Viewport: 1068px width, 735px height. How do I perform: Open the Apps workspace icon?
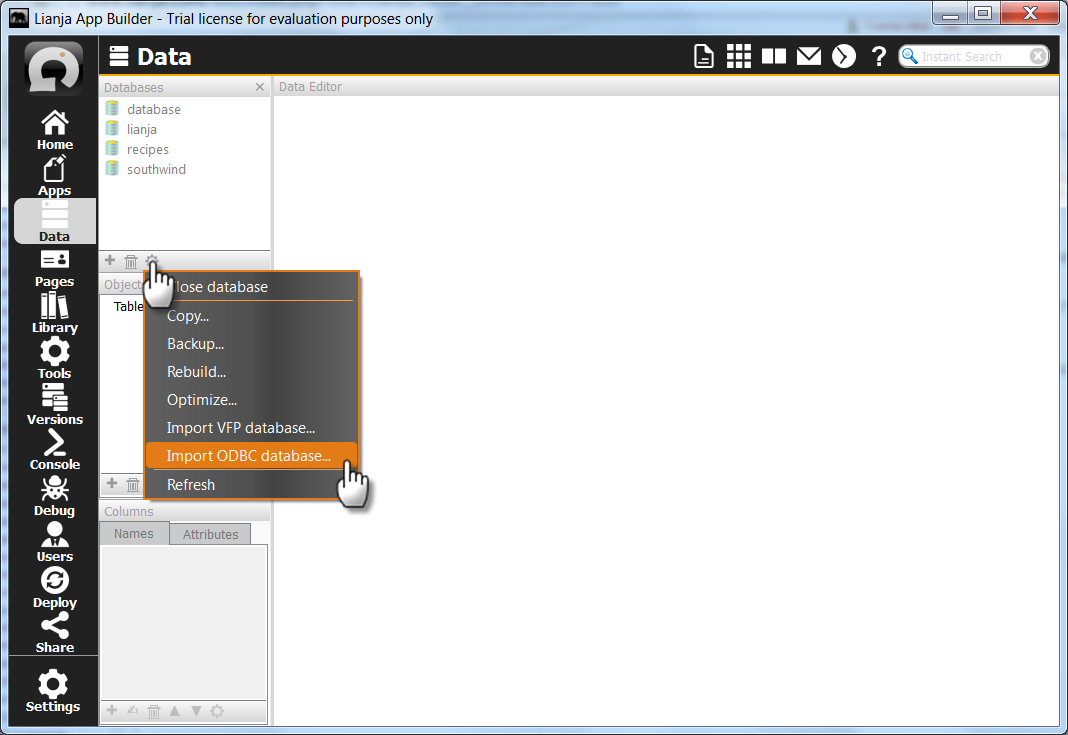click(54, 176)
